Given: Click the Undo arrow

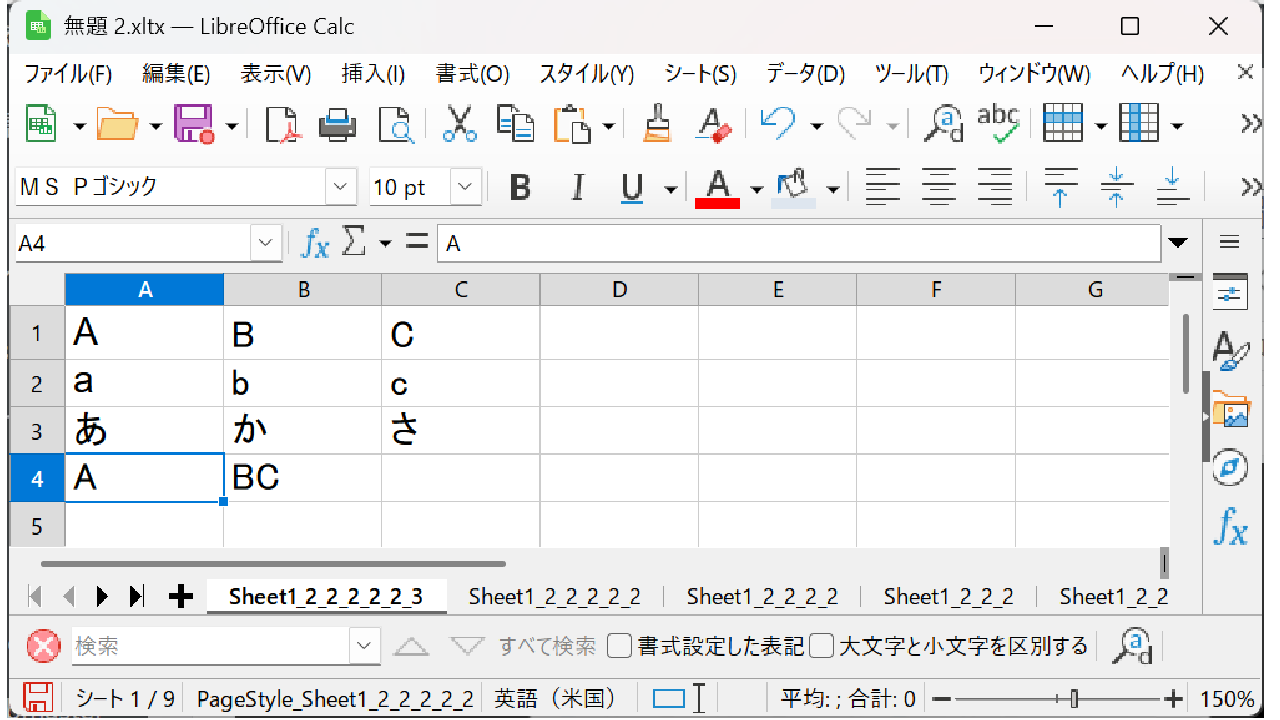Looking at the screenshot, I should click(x=778, y=124).
